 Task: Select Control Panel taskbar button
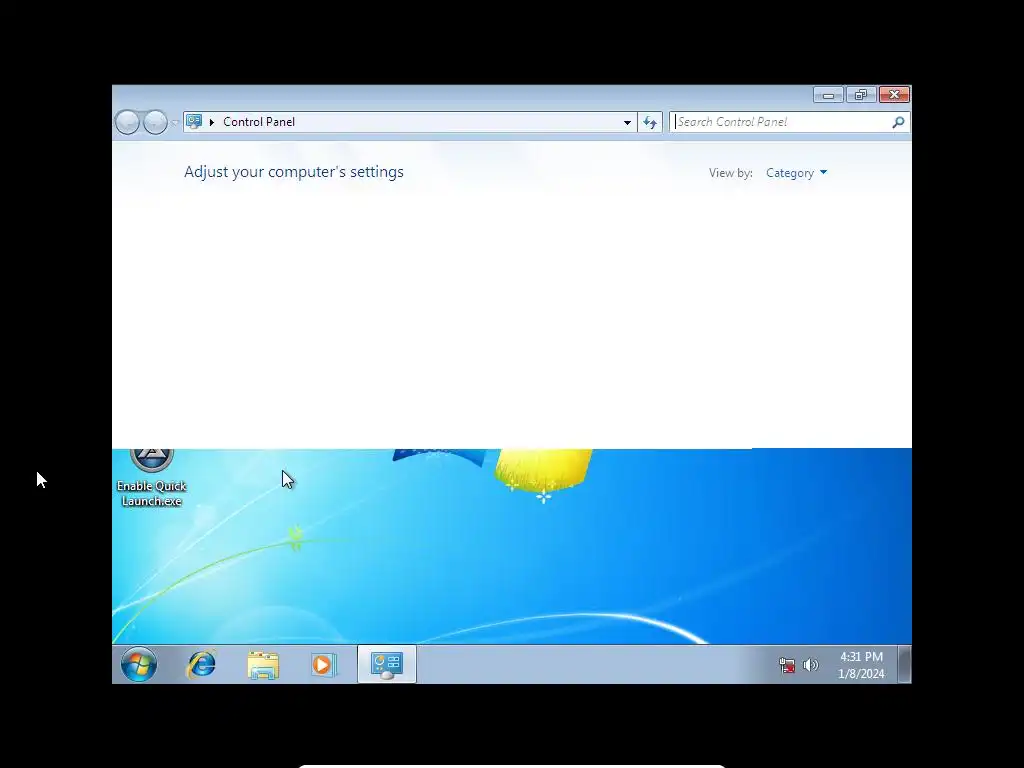point(387,664)
